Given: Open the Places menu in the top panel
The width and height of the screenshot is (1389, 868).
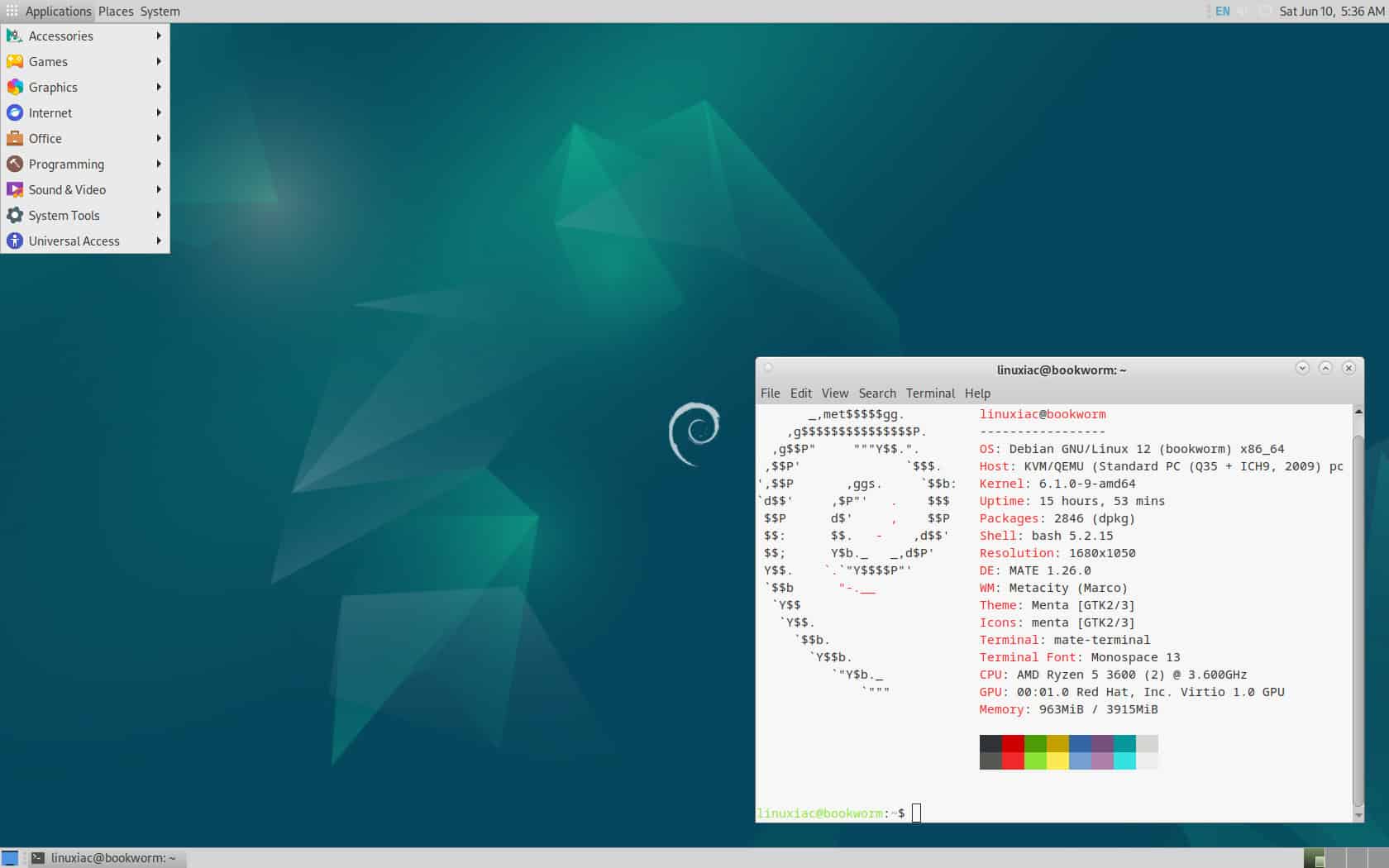Looking at the screenshot, I should point(115,11).
